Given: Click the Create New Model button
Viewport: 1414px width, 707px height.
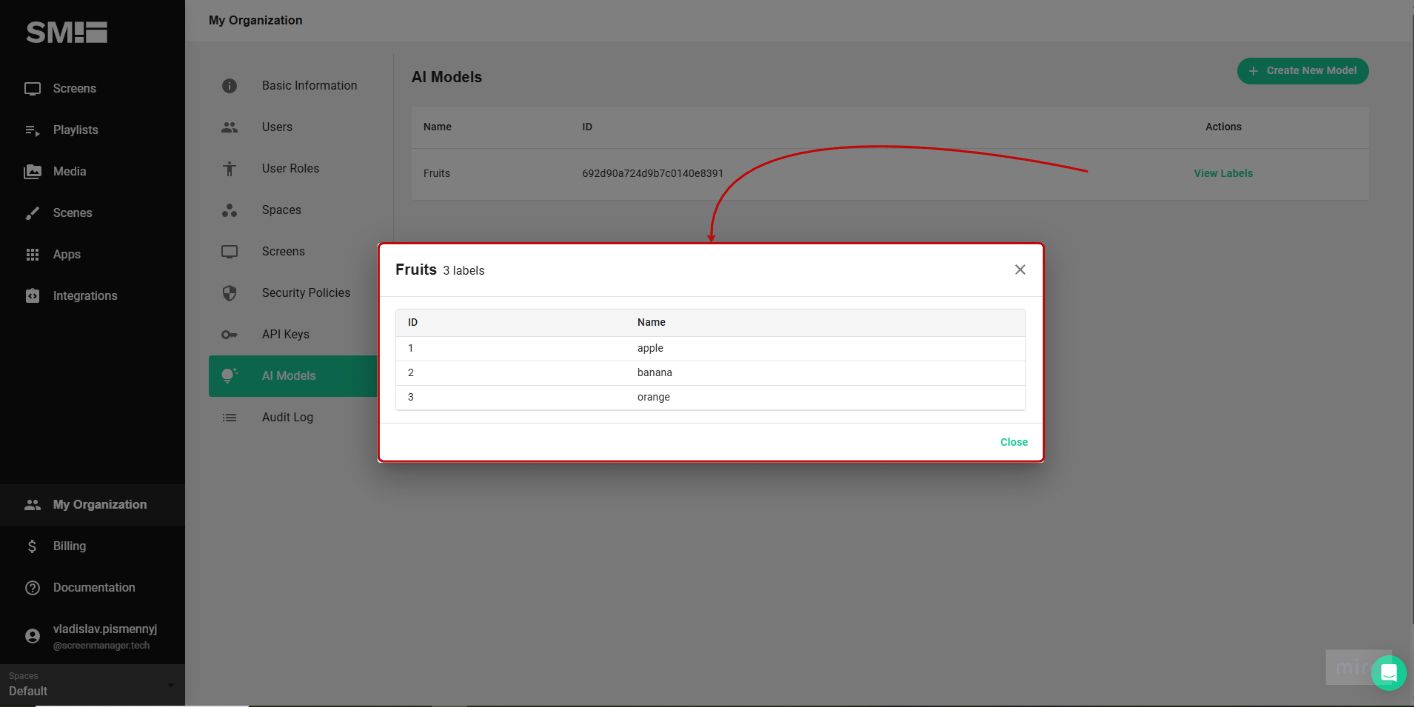Looking at the screenshot, I should (1303, 71).
